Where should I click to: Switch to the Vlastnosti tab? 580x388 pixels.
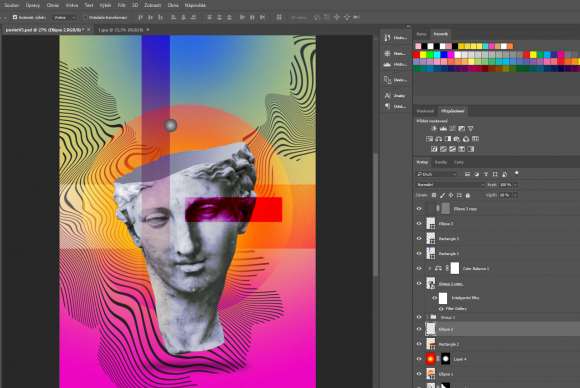pos(425,111)
